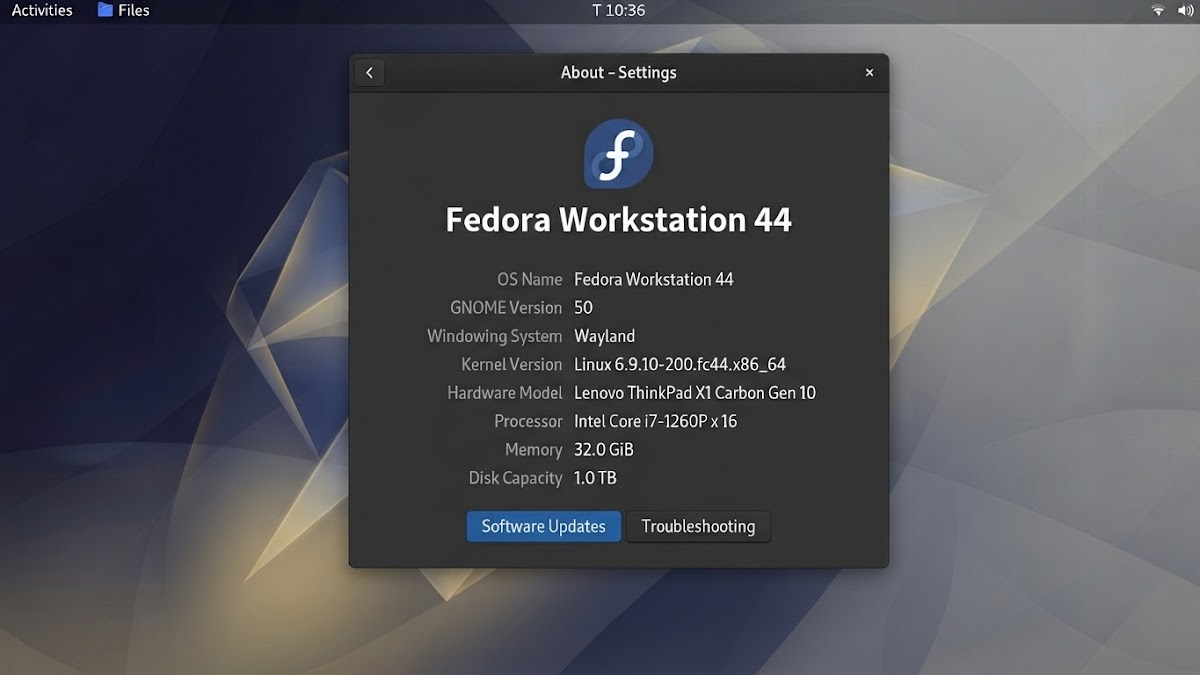Open the Activities overview
Image resolution: width=1200 pixels, height=675 pixels.
coord(42,11)
